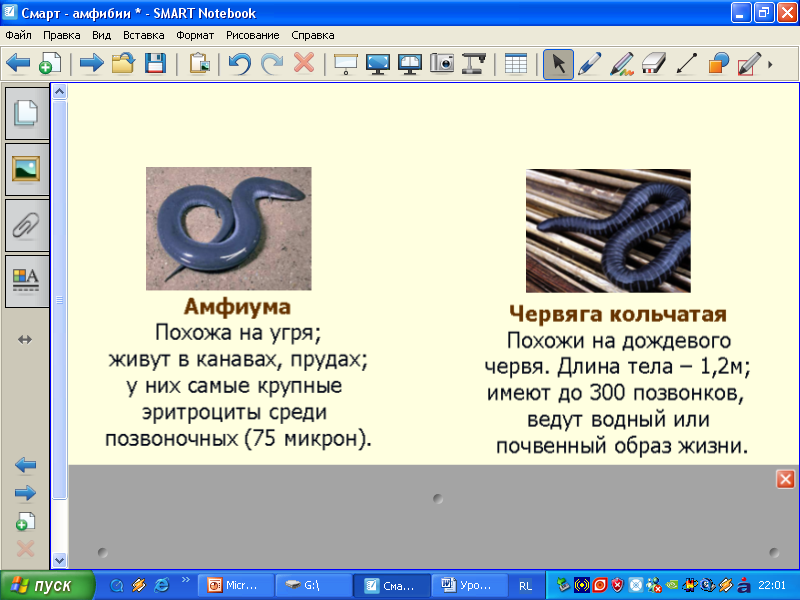Select the shape recognition pen tool
The width and height of the screenshot is (800, 600).
[x=749, y=64]
